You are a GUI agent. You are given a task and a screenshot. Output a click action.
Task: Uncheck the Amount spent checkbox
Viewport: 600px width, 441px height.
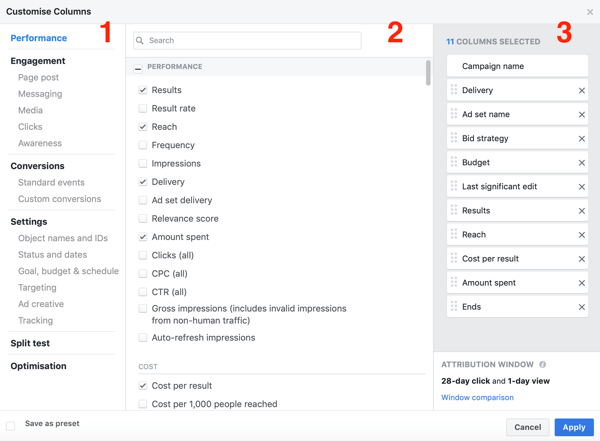click(143, 237)
